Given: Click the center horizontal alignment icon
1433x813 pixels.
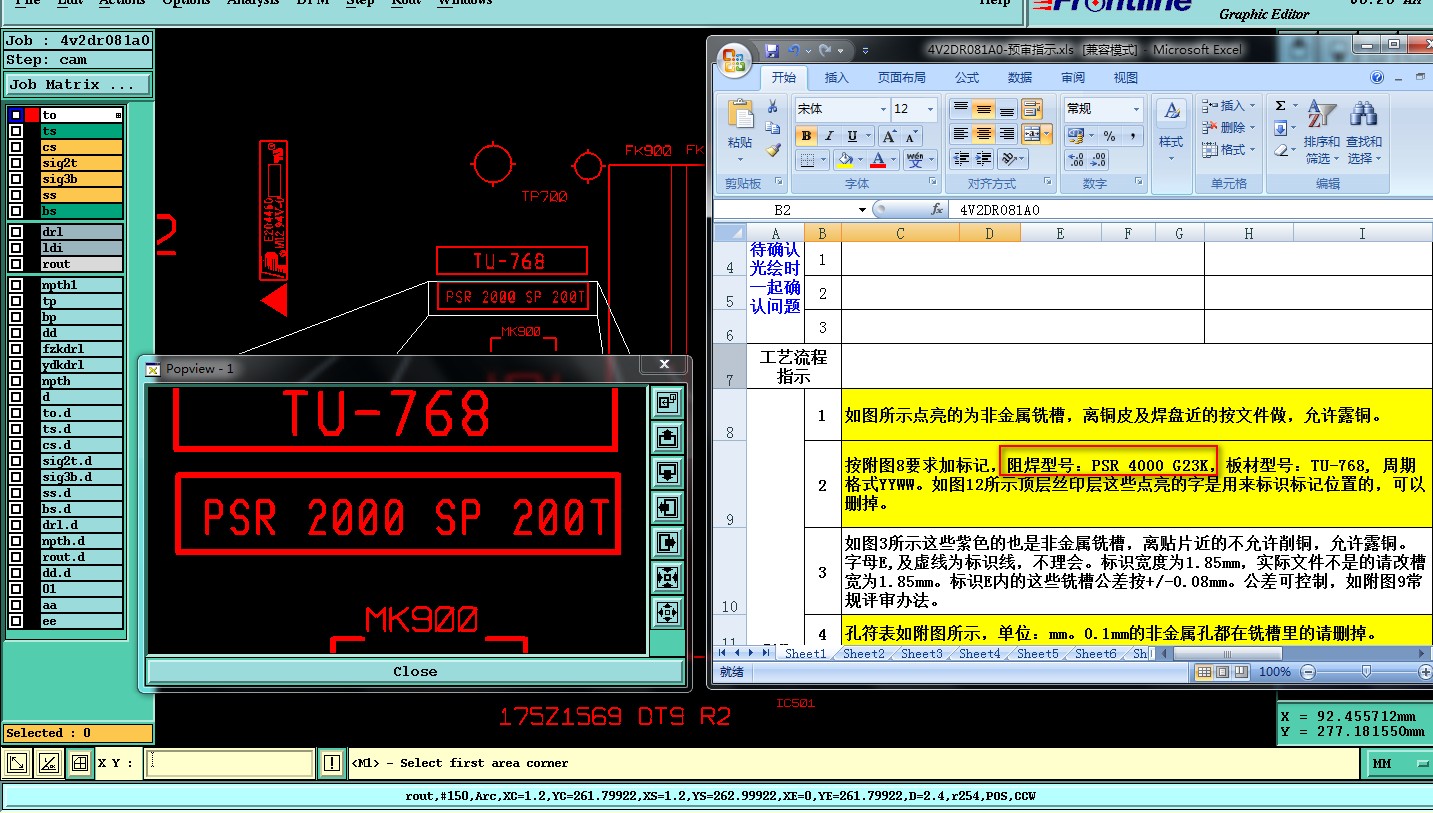Looking at the screenshot, I should click(984, 134).
